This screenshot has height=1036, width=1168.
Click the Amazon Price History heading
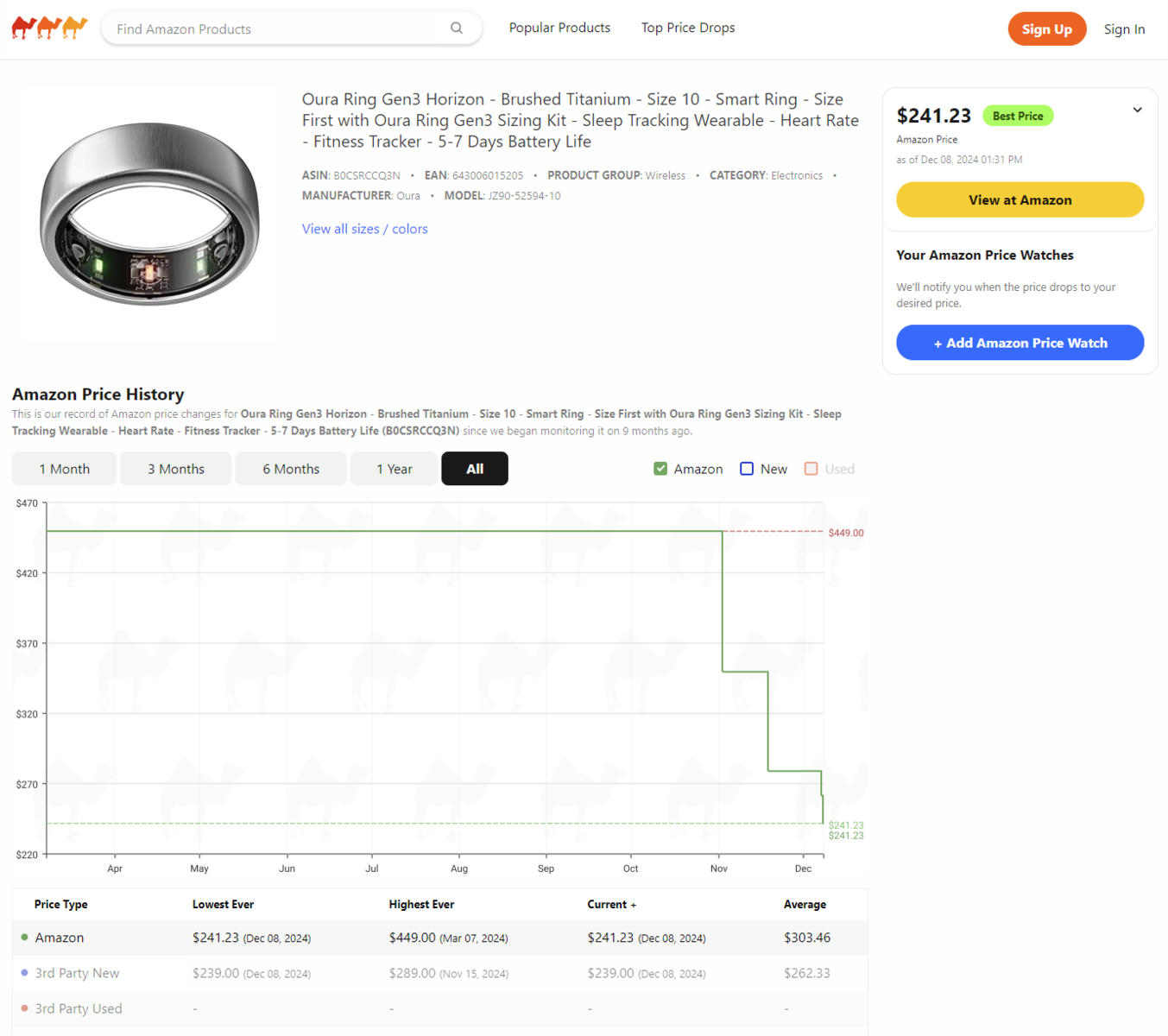click(98, 395)
